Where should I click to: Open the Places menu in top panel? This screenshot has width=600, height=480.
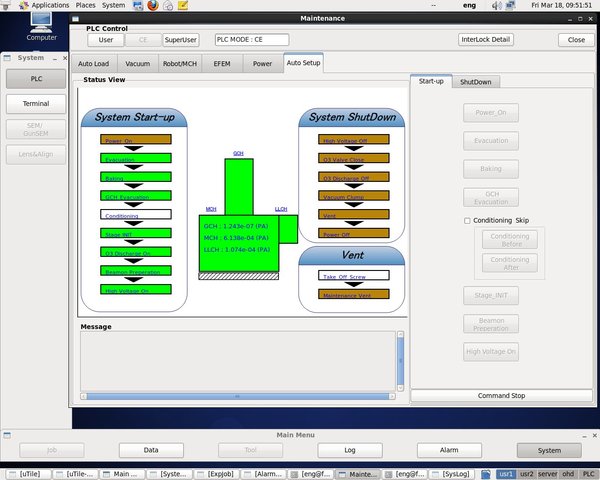[x=84, y=5]
